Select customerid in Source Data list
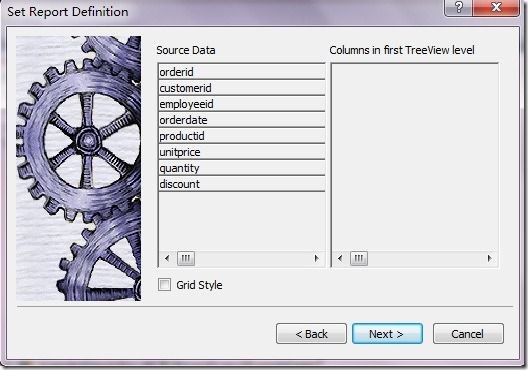Image resolution: width=528 pixels, height=370 pixels. pos(241,88)
